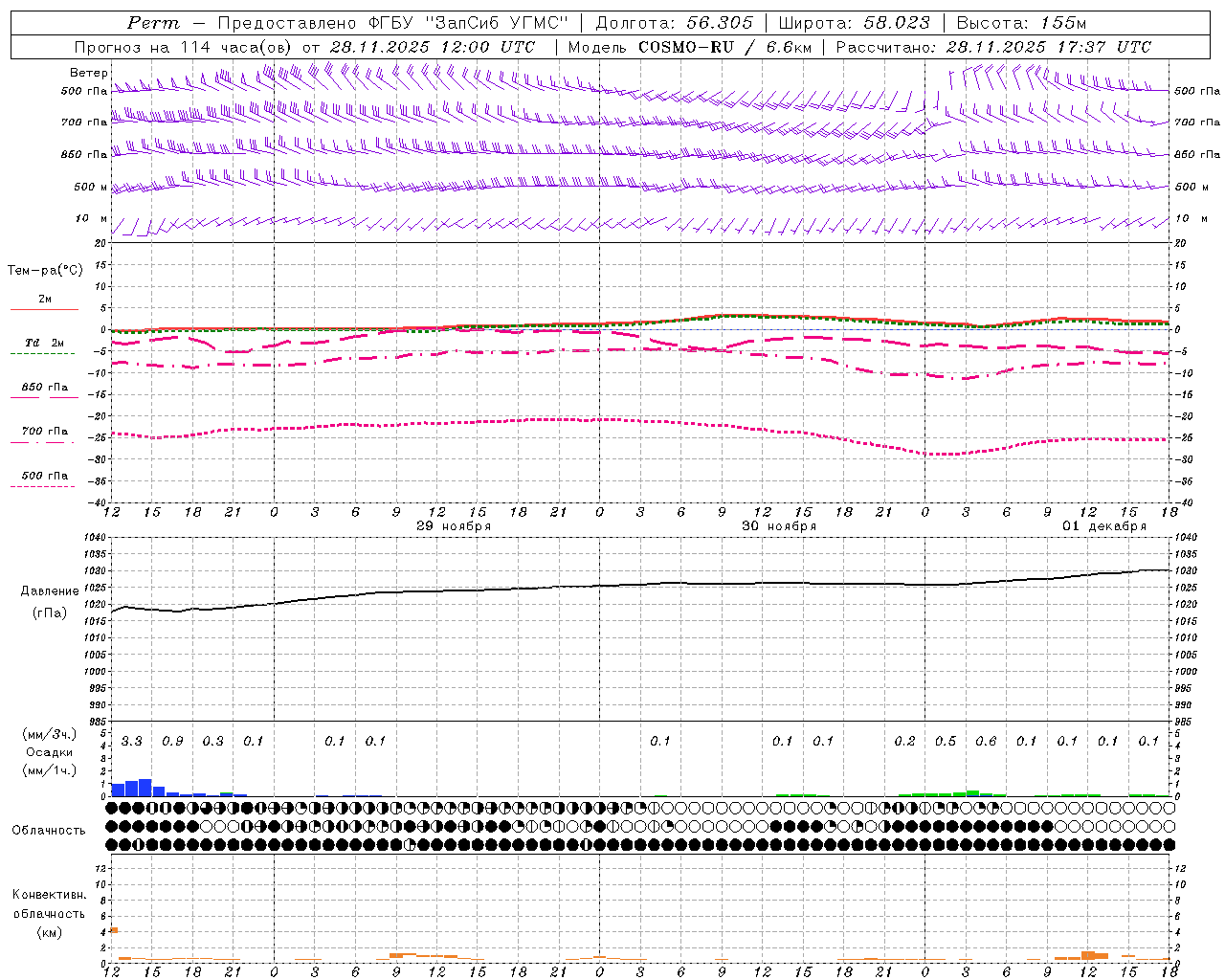Screen dimensions: 1225x980
Task: Click the 'Долгота: 56.305' longitude value
Action: 674,23
